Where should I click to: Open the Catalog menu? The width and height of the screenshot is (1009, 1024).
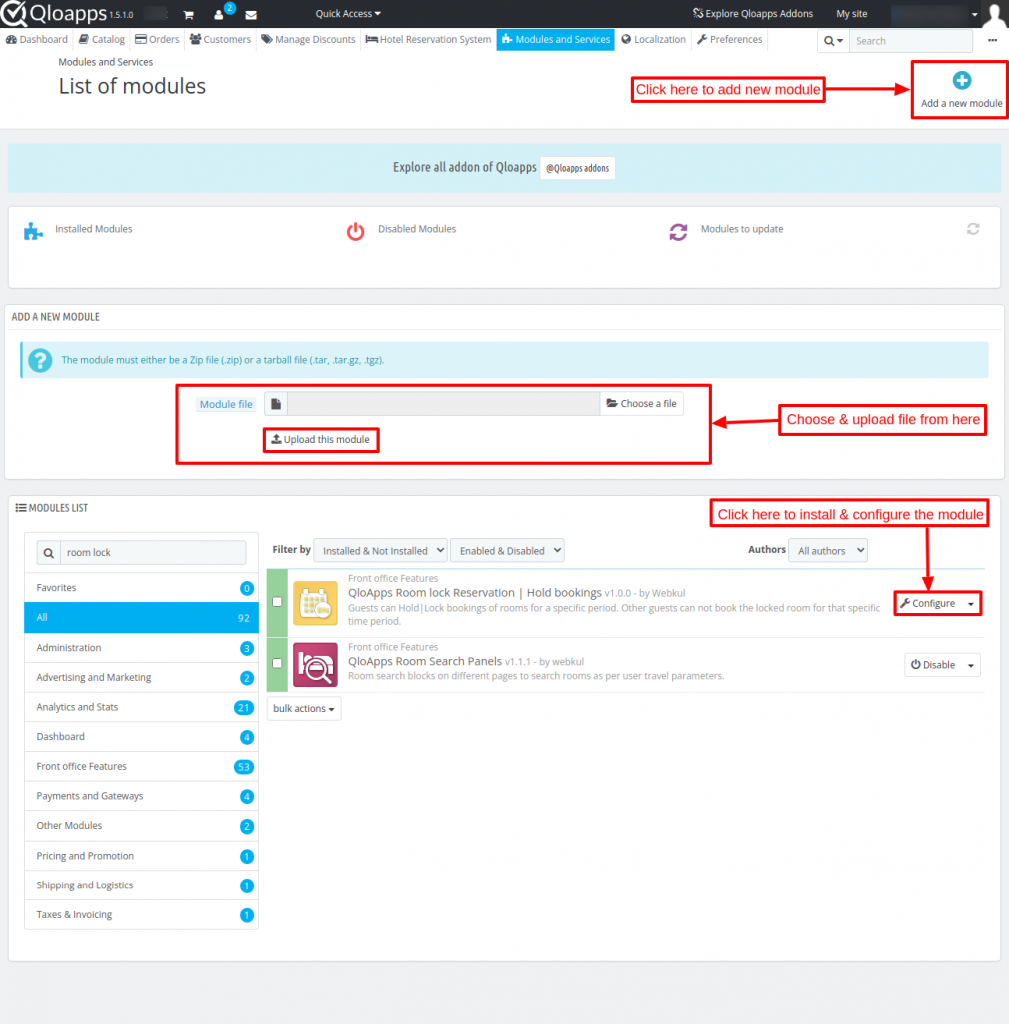click(x=102, y=39)
